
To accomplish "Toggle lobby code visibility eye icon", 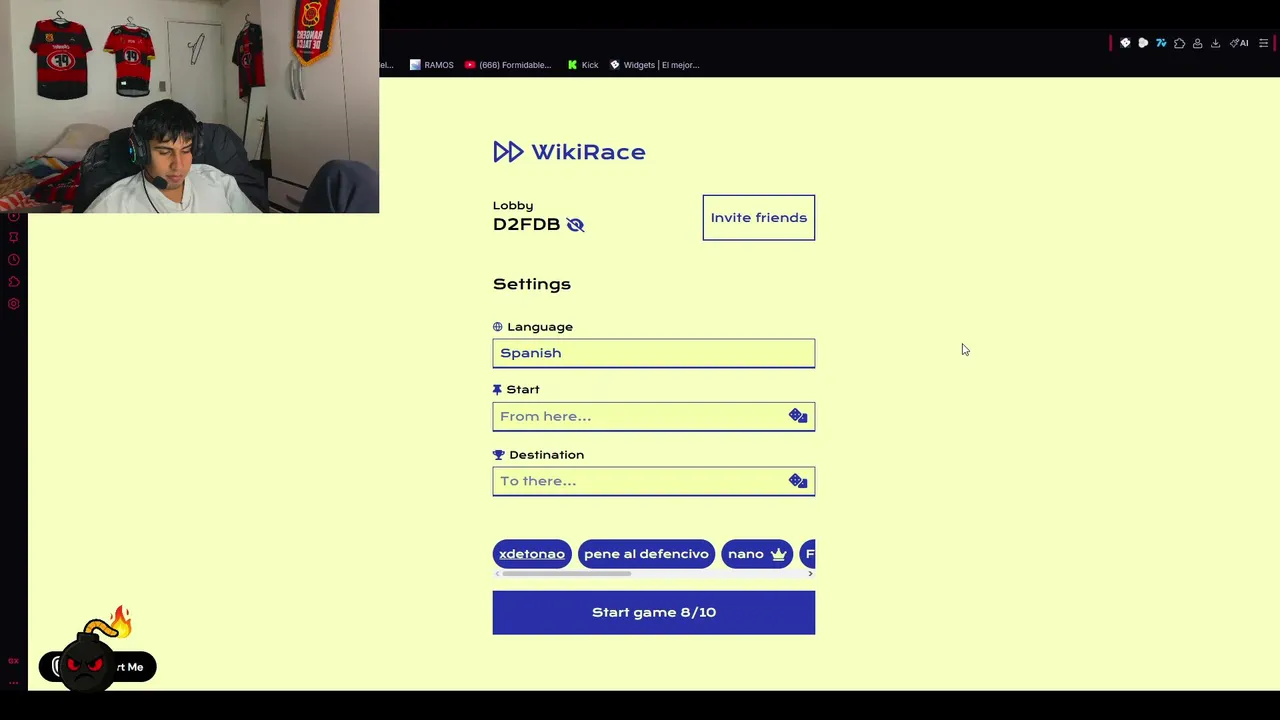I will (575, 225).
